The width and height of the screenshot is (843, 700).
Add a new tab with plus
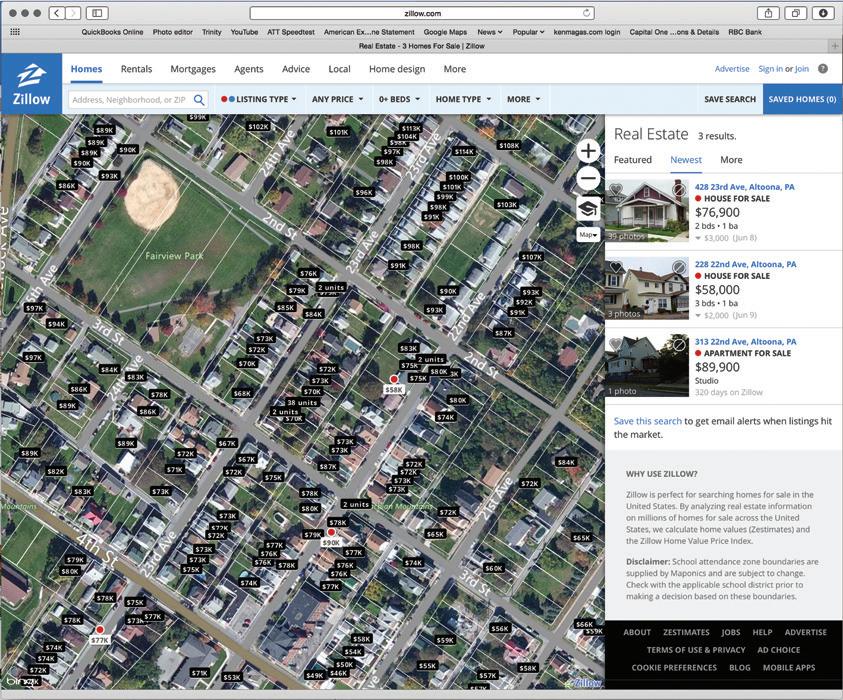835,46
